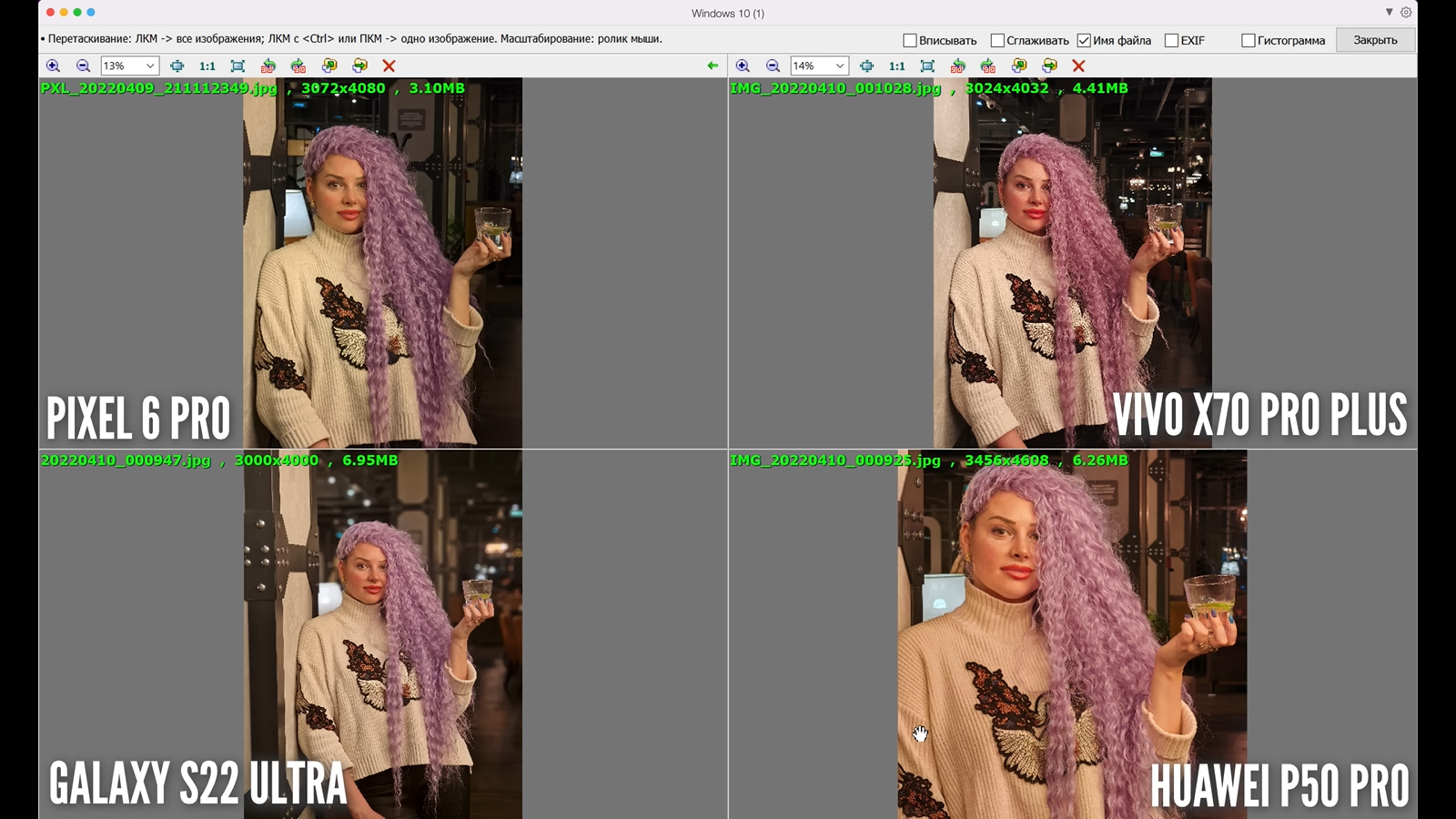Enable the Вписывать checkbox
Viewport: 1456px width, 819px height.
(x=910, y=40)
